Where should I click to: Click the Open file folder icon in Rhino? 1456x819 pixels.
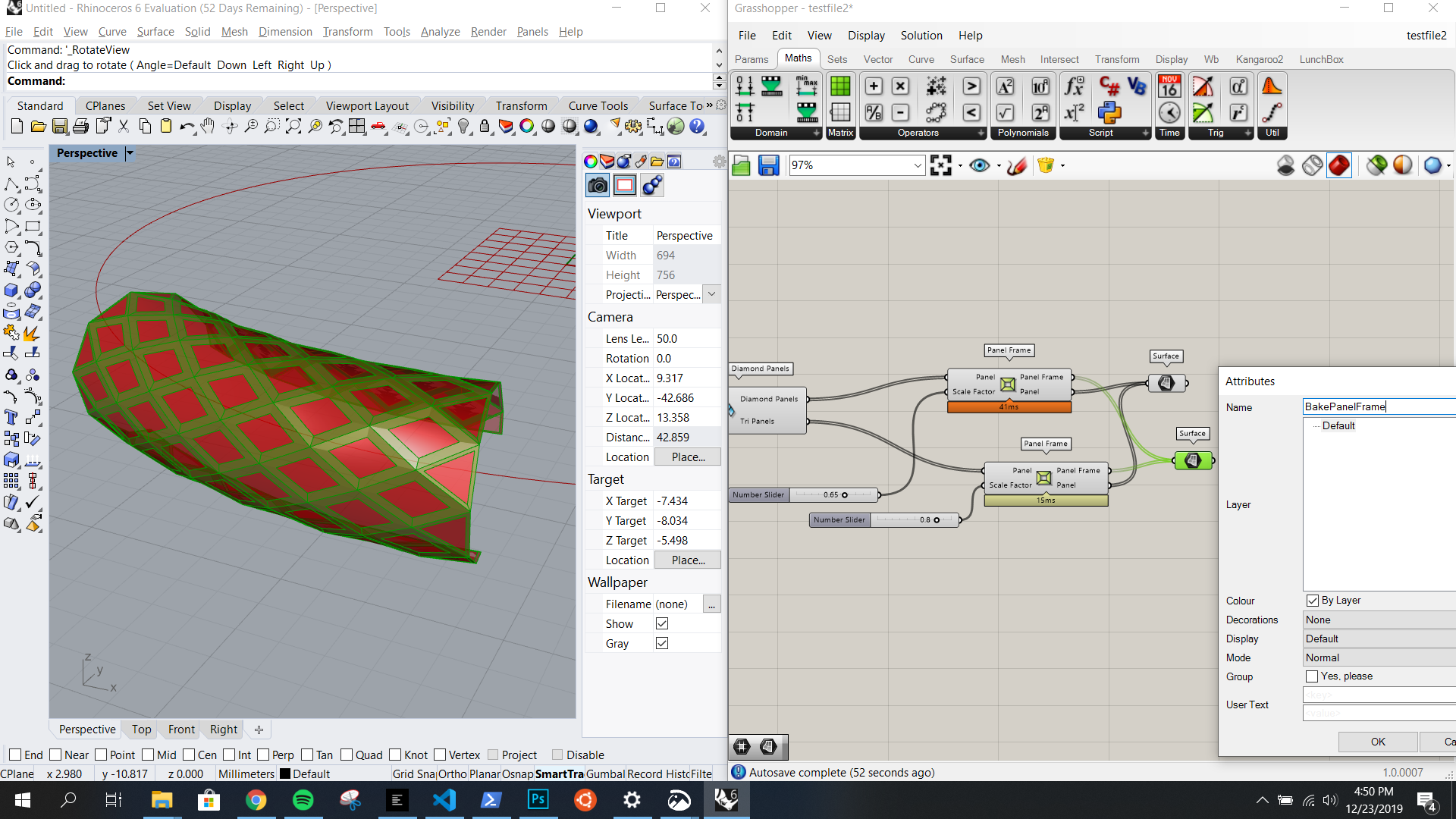(38, 127)
